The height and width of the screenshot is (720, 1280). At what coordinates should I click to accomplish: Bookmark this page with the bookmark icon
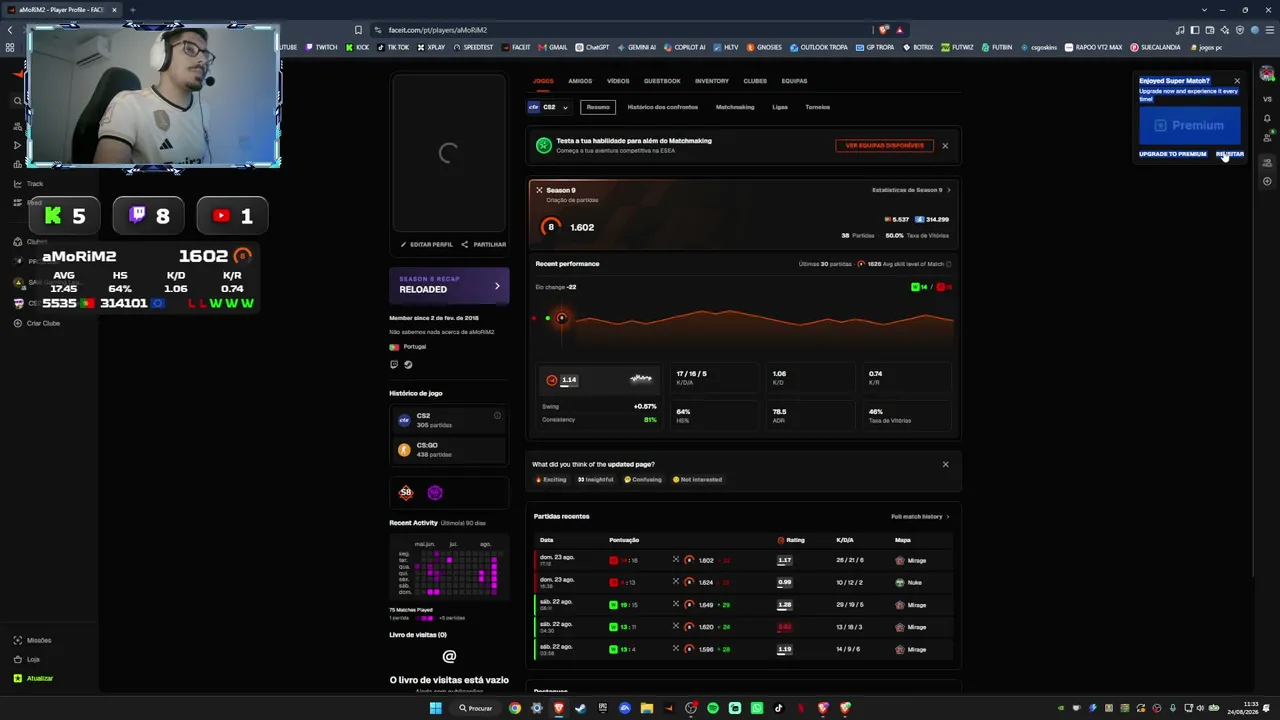[x=358, y=30]
